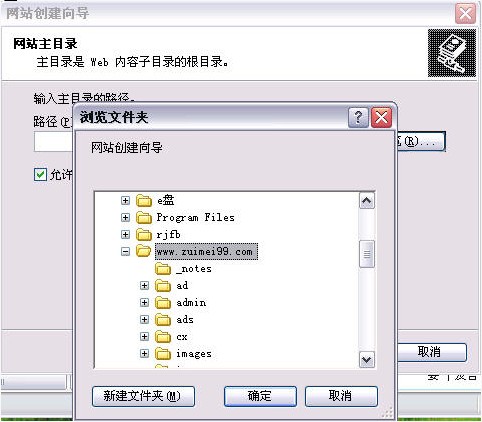Viewport: 482px width, 422px height.
Task: Expand the ads folder node
Action: pos(144,320)
